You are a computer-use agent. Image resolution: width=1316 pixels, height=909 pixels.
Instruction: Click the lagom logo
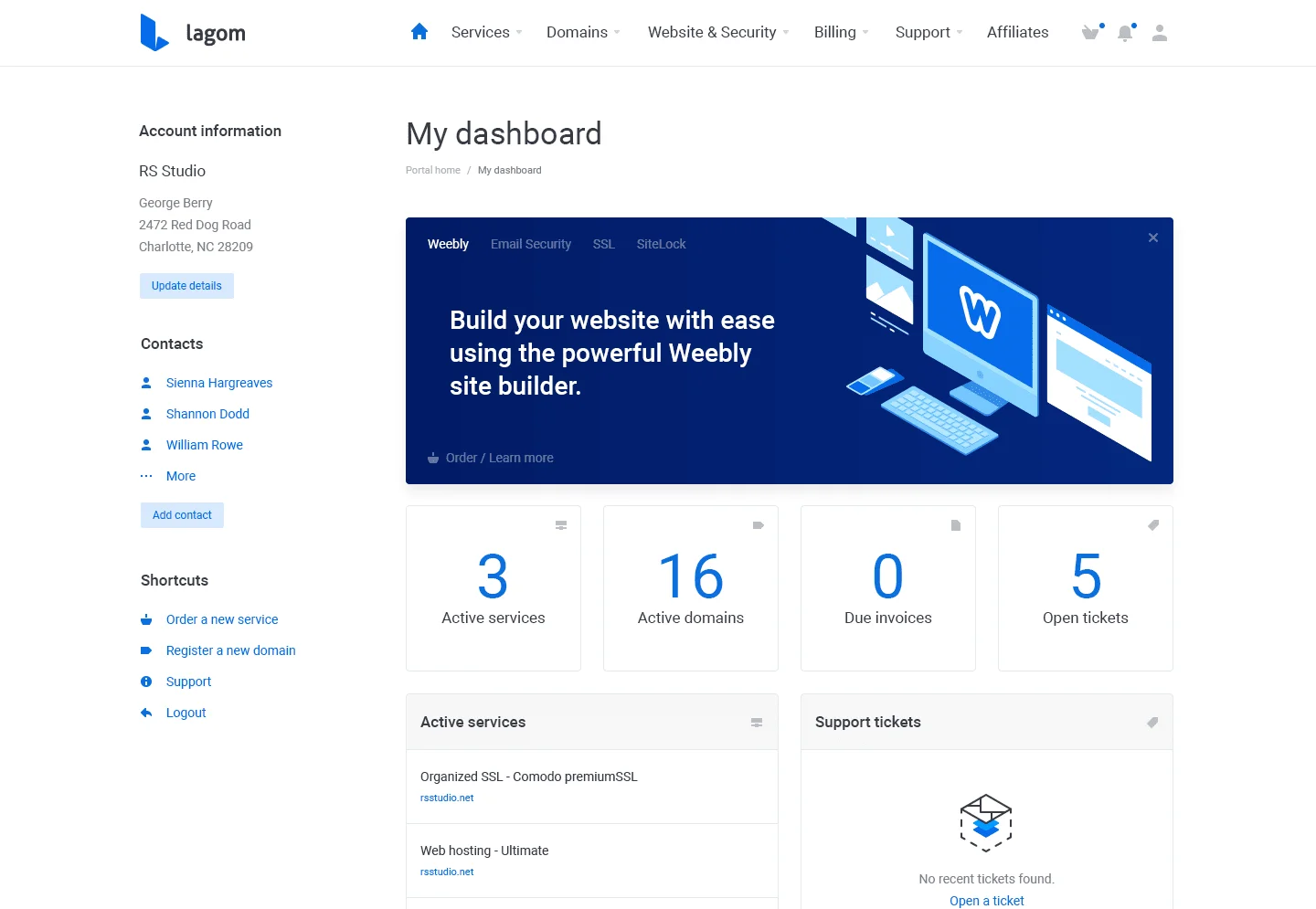(x=193, y=32)
